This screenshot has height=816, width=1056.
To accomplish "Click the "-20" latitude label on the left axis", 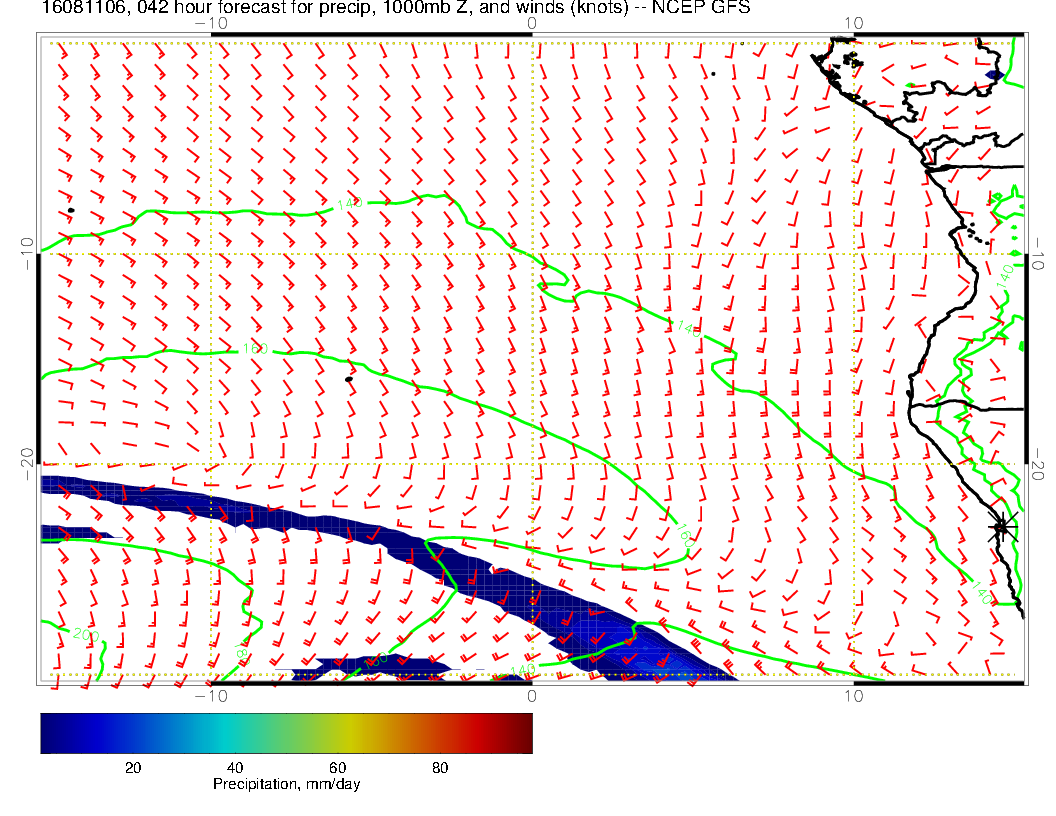I will pos(28,464).
